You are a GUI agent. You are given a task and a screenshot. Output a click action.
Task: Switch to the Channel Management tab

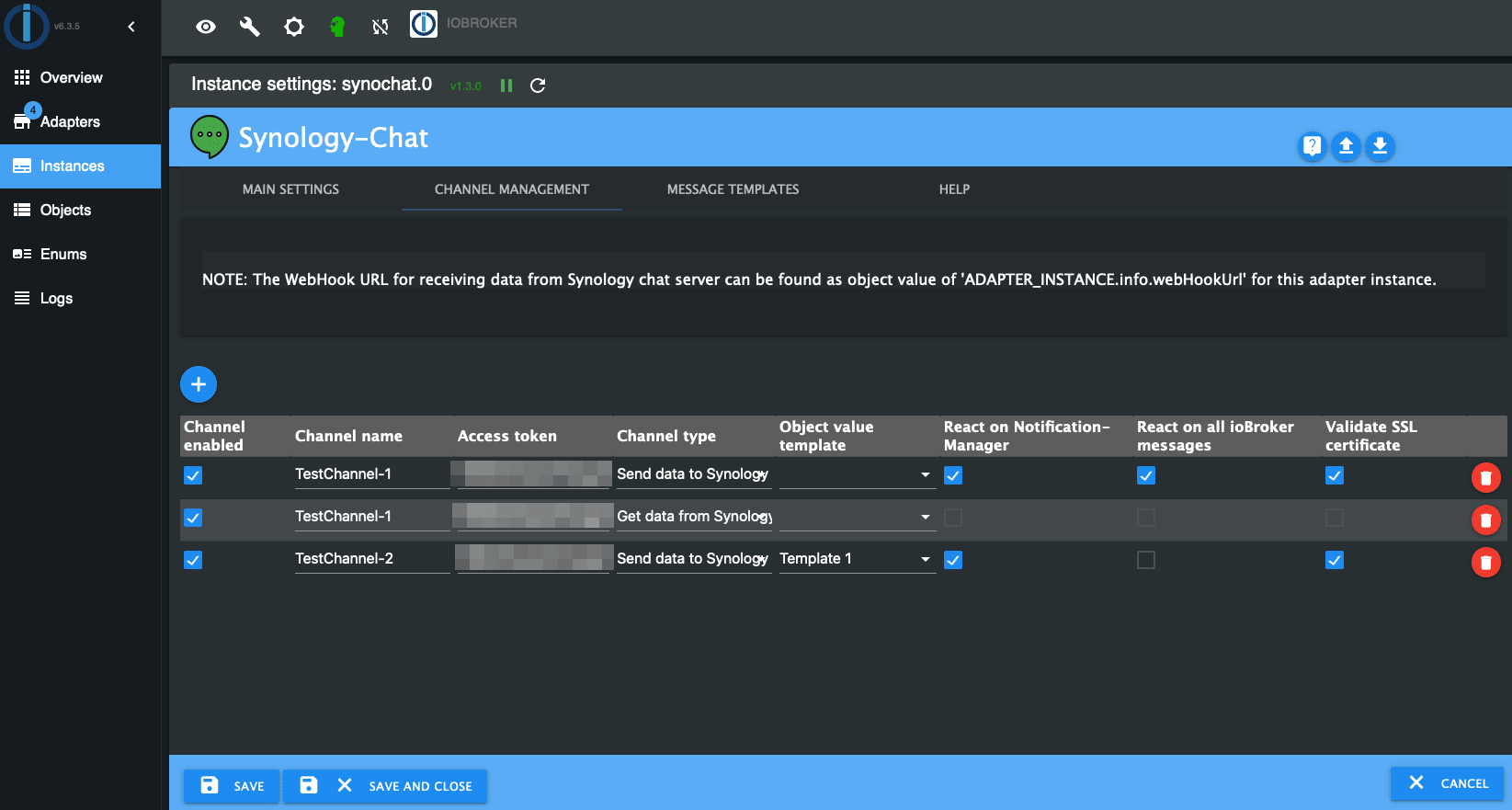[x=512, y=189]
